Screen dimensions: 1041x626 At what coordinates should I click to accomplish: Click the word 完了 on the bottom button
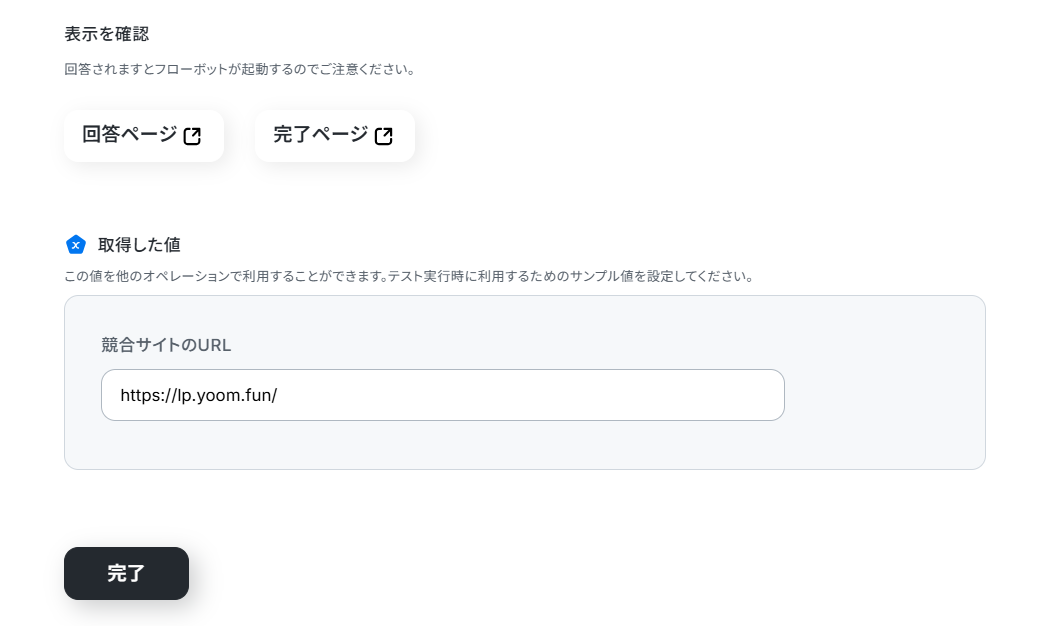tap(126, 574)
